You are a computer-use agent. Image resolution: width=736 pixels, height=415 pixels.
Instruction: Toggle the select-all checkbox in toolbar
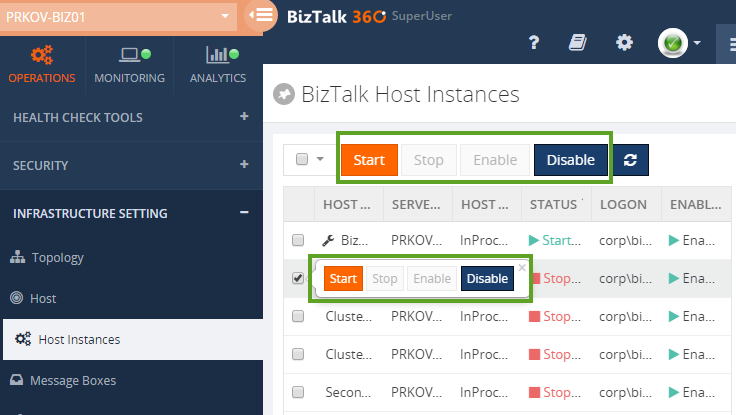point(302,159)
